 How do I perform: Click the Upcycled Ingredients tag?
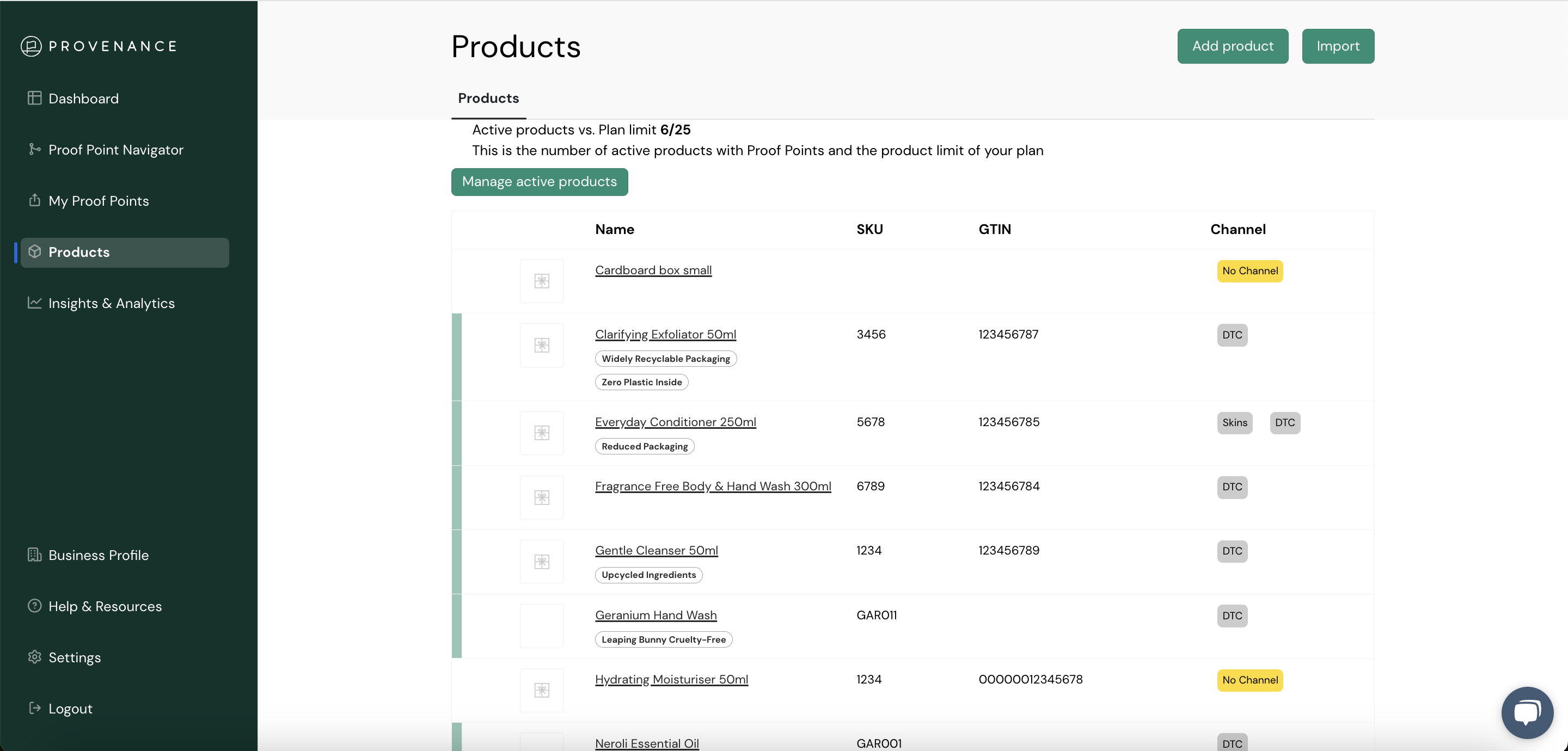click(x=648, y=575)
